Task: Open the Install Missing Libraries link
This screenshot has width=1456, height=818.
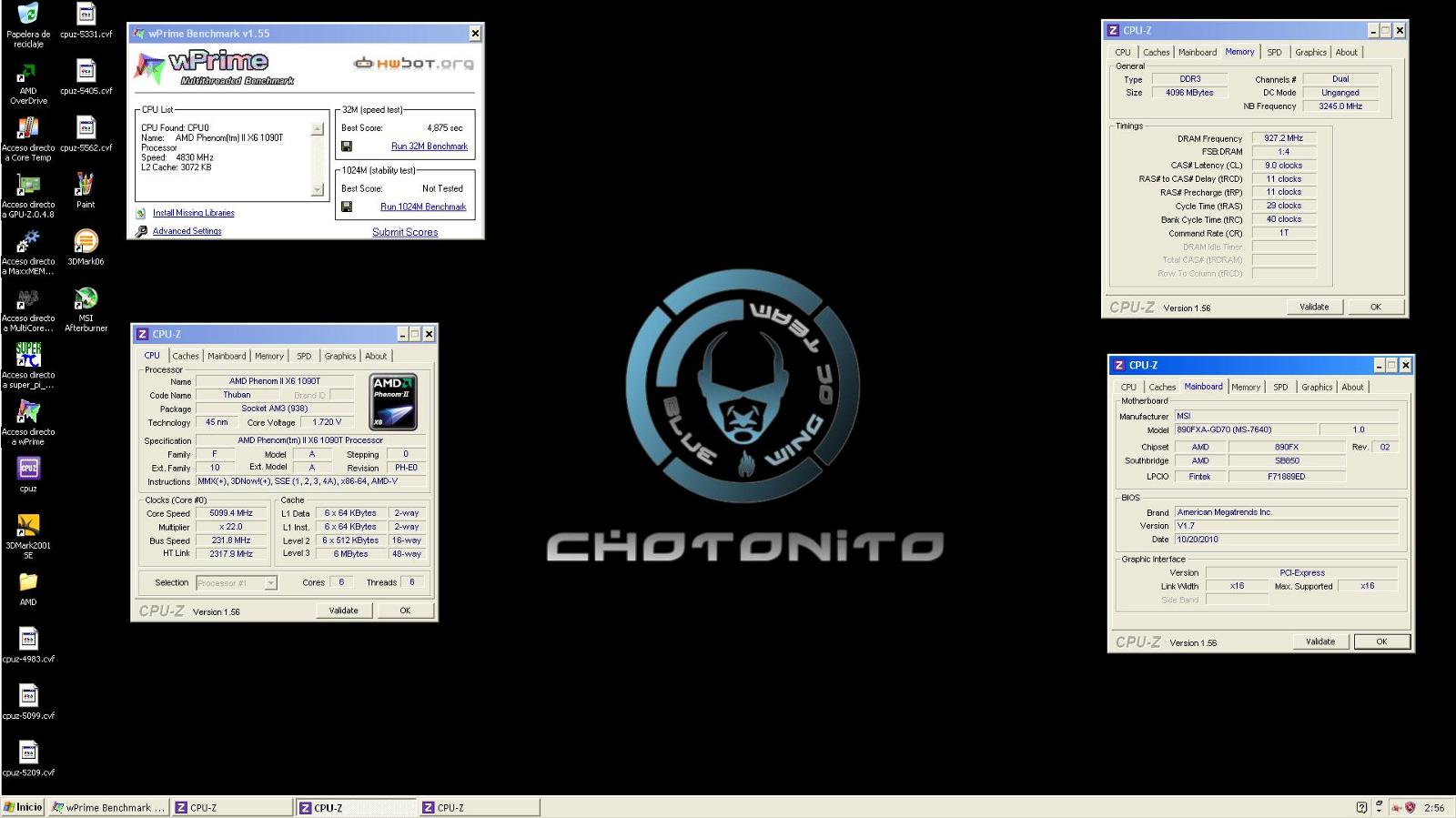Action: pyautogui.click(x=194, y=213)
